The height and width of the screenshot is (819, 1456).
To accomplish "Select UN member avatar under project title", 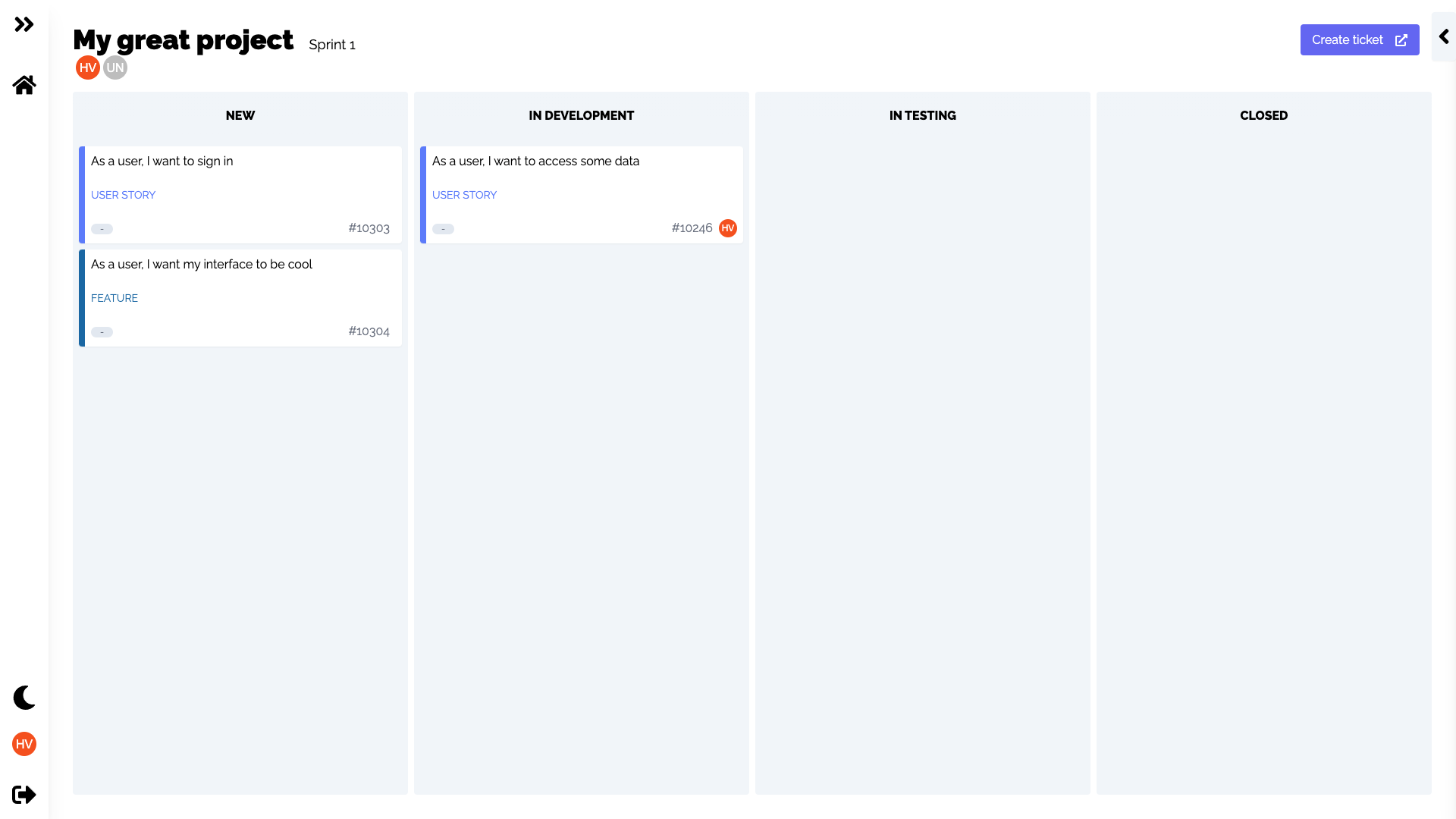I will 115,67.
